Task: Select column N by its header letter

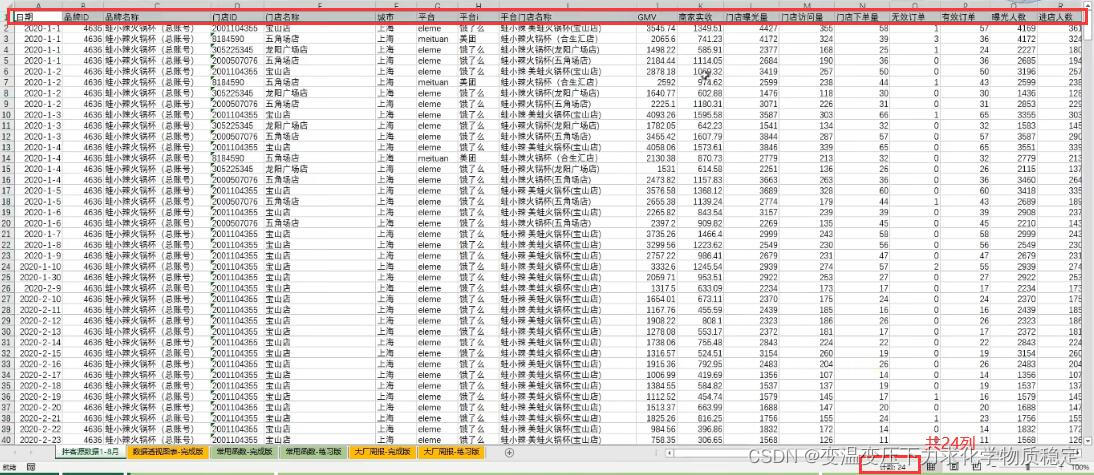Action: point(862,5)
